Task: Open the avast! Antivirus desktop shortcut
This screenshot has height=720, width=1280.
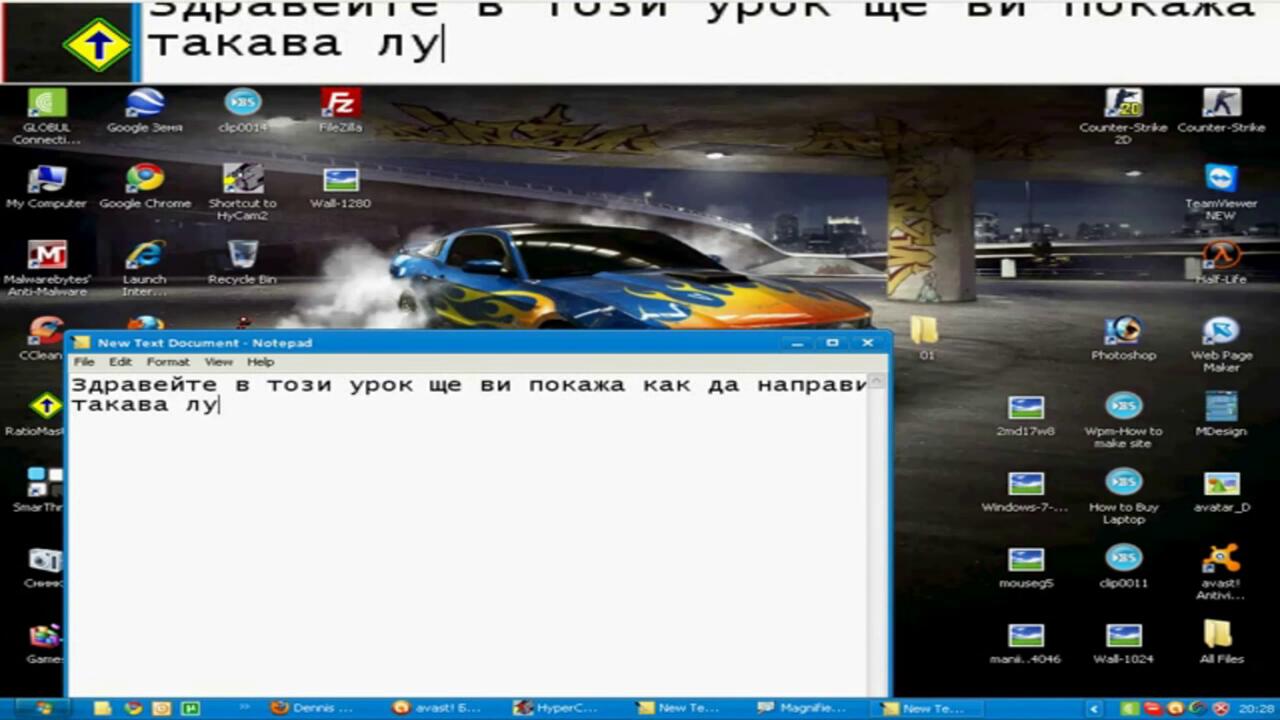Action: coord(1220,560)
